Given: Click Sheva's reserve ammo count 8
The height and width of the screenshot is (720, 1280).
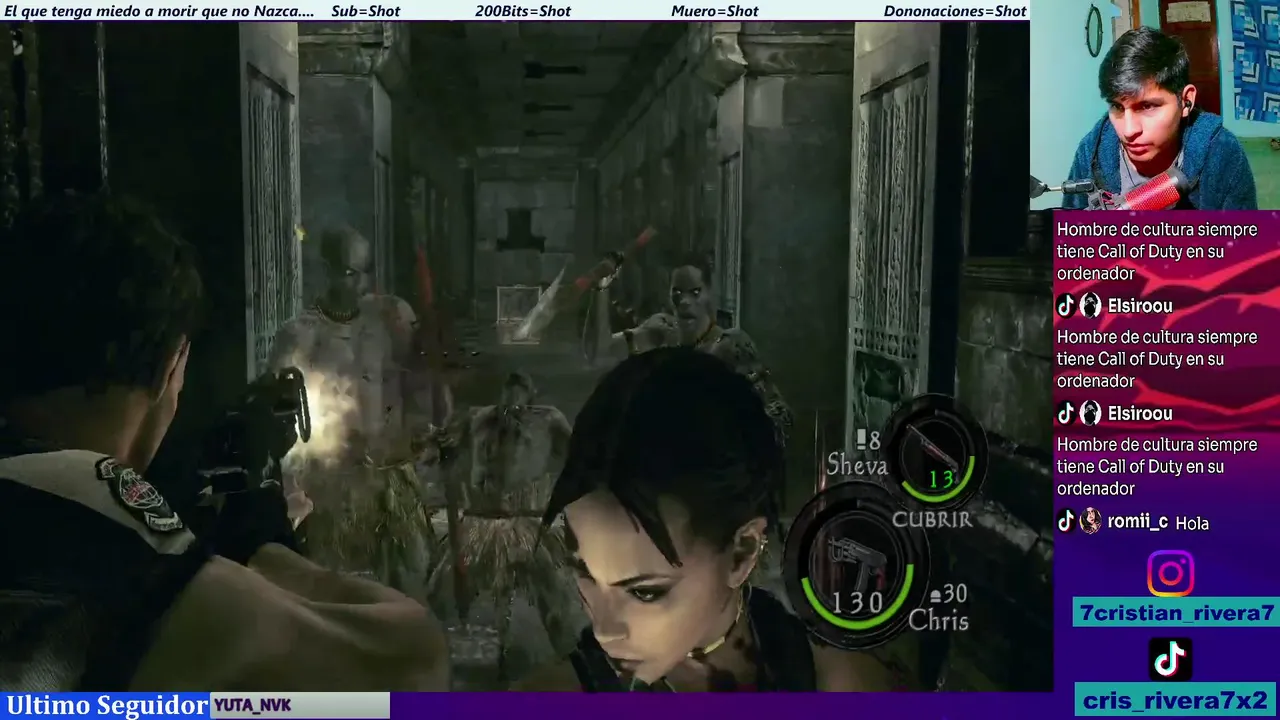Looking at the screenshot, I should [x=869, y=439].
